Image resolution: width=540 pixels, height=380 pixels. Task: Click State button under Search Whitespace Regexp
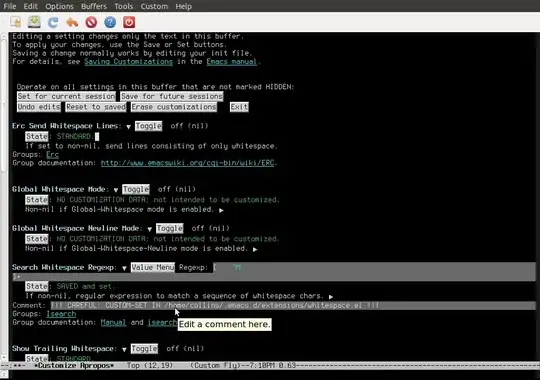[37, 287]
